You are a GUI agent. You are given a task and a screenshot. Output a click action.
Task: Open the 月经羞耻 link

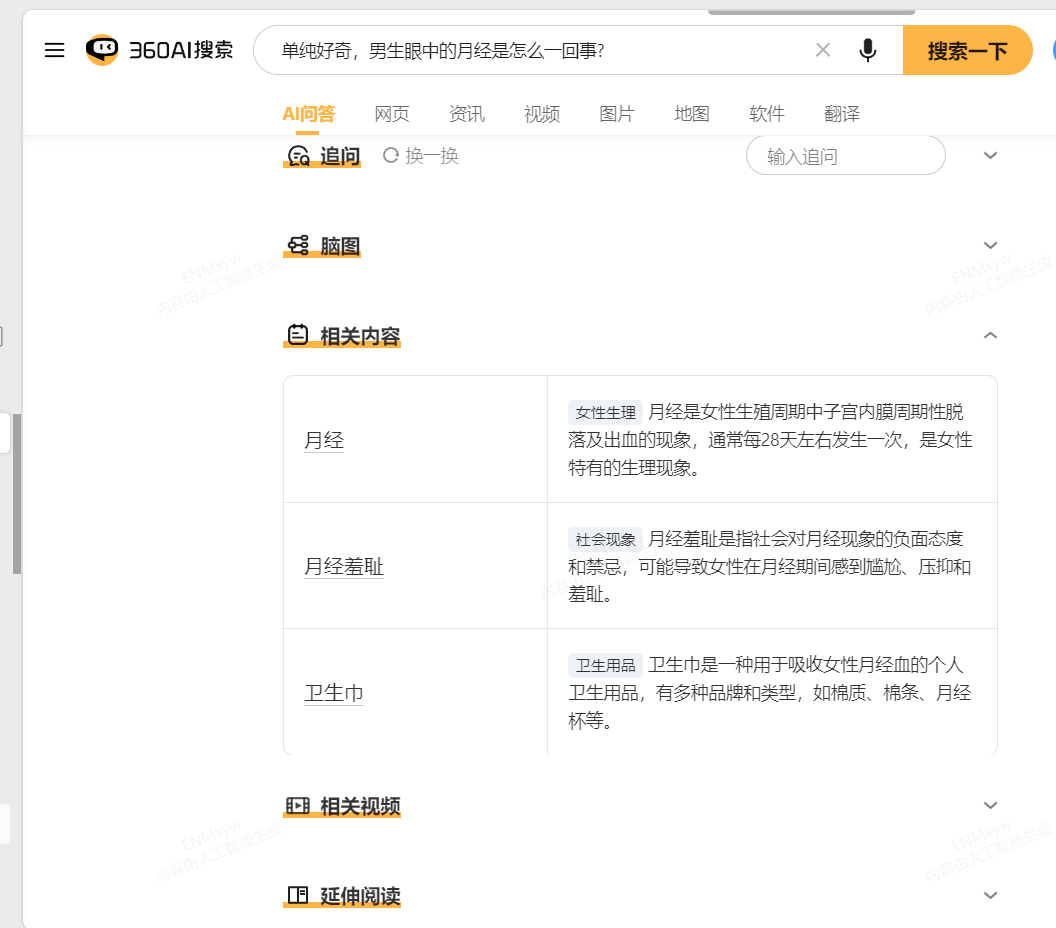click(x=344, y=566)
